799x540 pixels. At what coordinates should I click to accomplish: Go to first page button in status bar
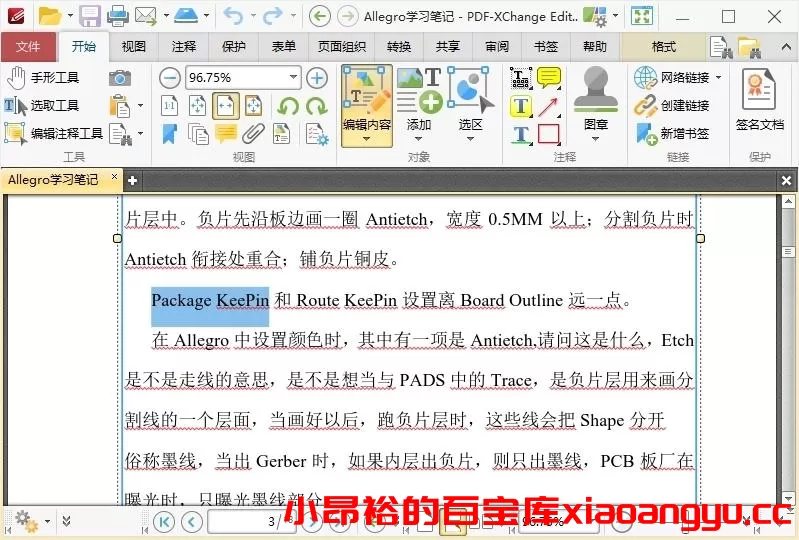tap(164, 522)
